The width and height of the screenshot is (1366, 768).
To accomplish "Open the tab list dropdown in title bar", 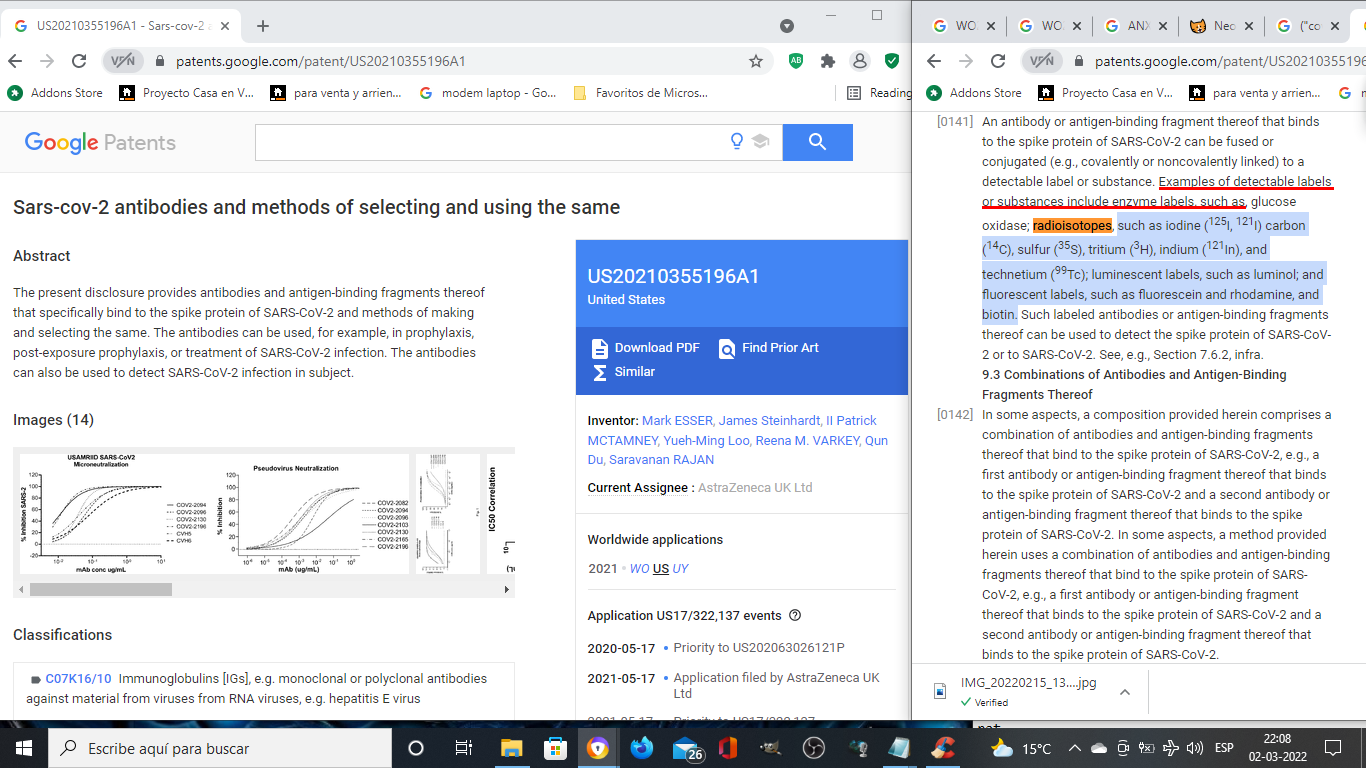I will click(787, 26).
